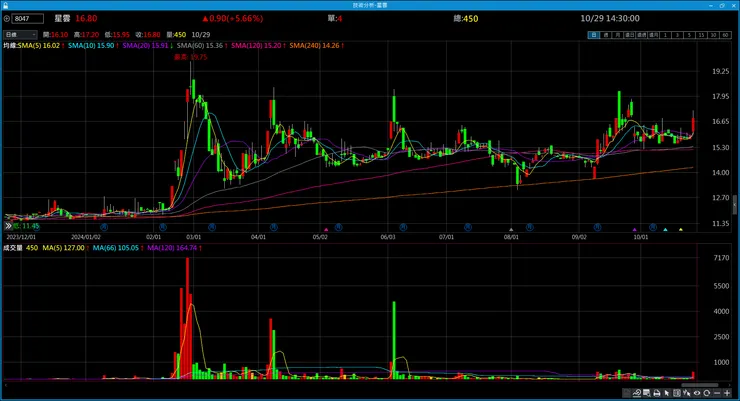Select the 還日 adjusted daily tab
Screen dimensions: 740x401
click(630, 35)
